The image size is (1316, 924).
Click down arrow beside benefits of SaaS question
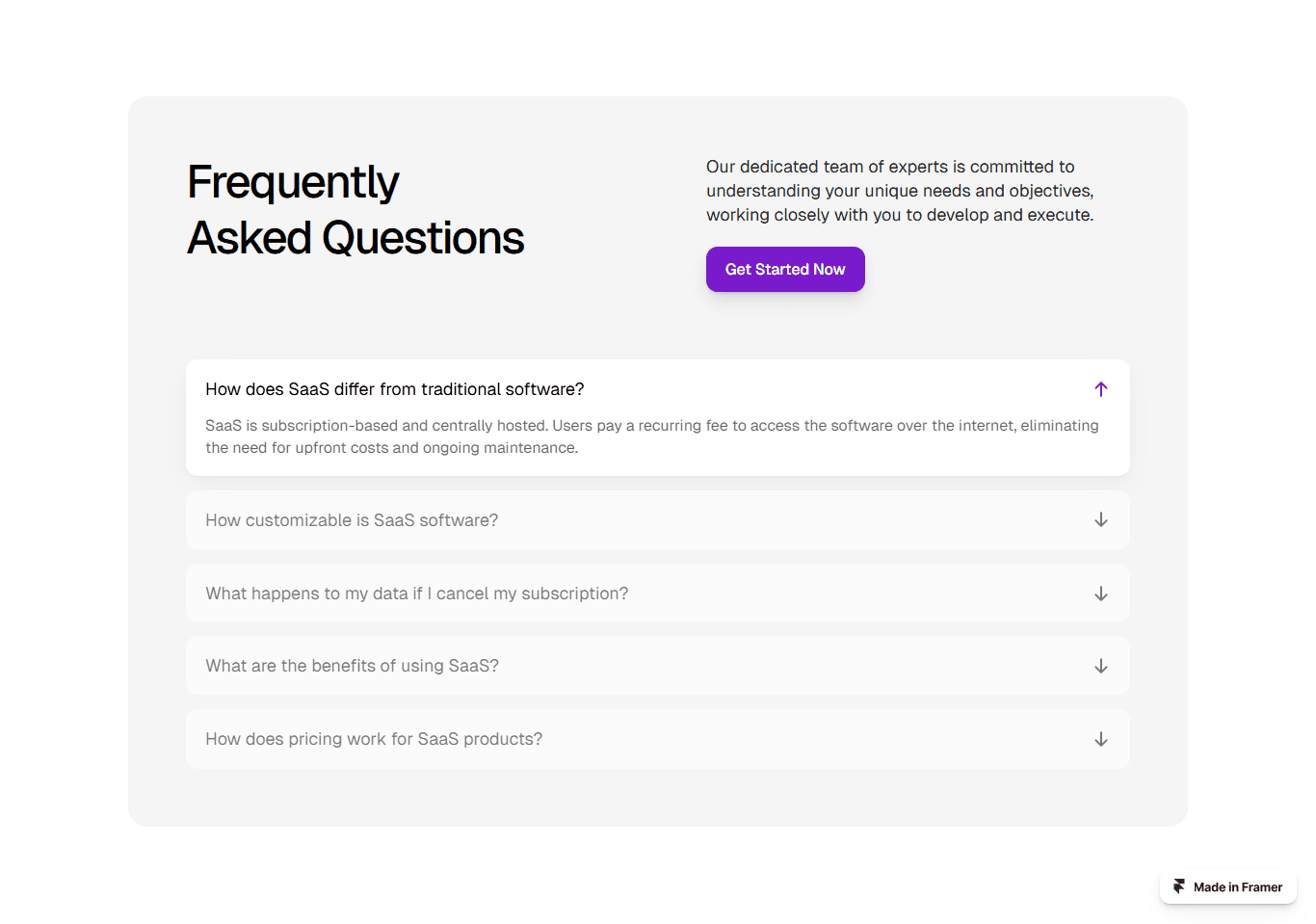click(1101, 666)
